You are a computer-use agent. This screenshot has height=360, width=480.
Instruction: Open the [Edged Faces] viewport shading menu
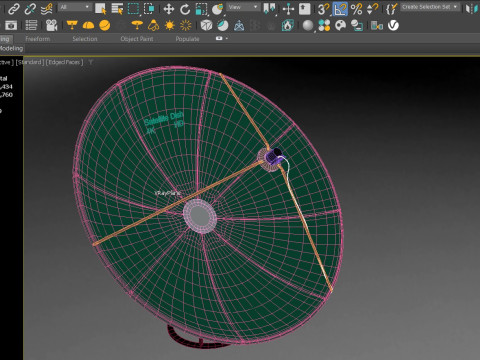(64, 62)
